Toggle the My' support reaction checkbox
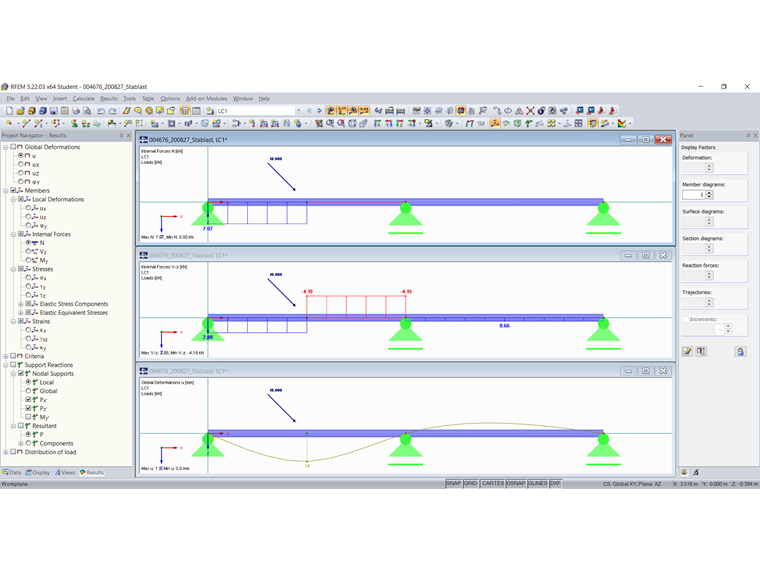The height and width of the screenshot is (570, 760). (28, 417)
